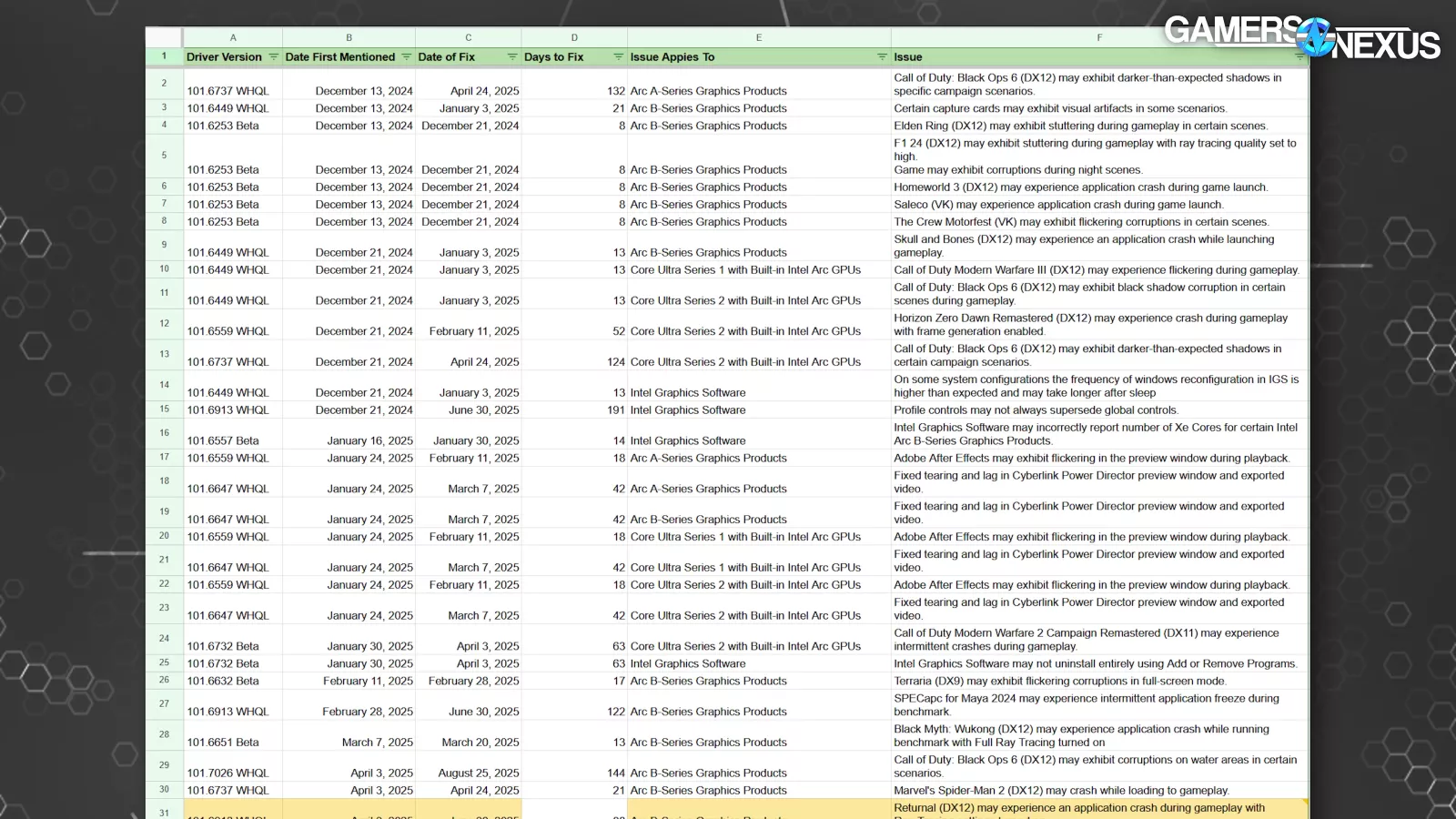Click the Date of Fix filter icon

(511, 57)
